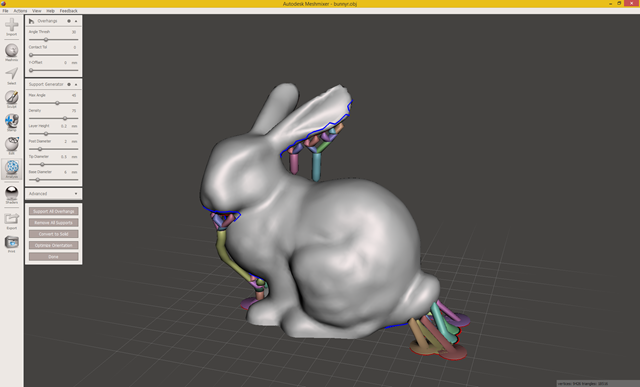Click the Import icon in the sidebar
Screen dimensions: 640x387
tap(11, 25)
